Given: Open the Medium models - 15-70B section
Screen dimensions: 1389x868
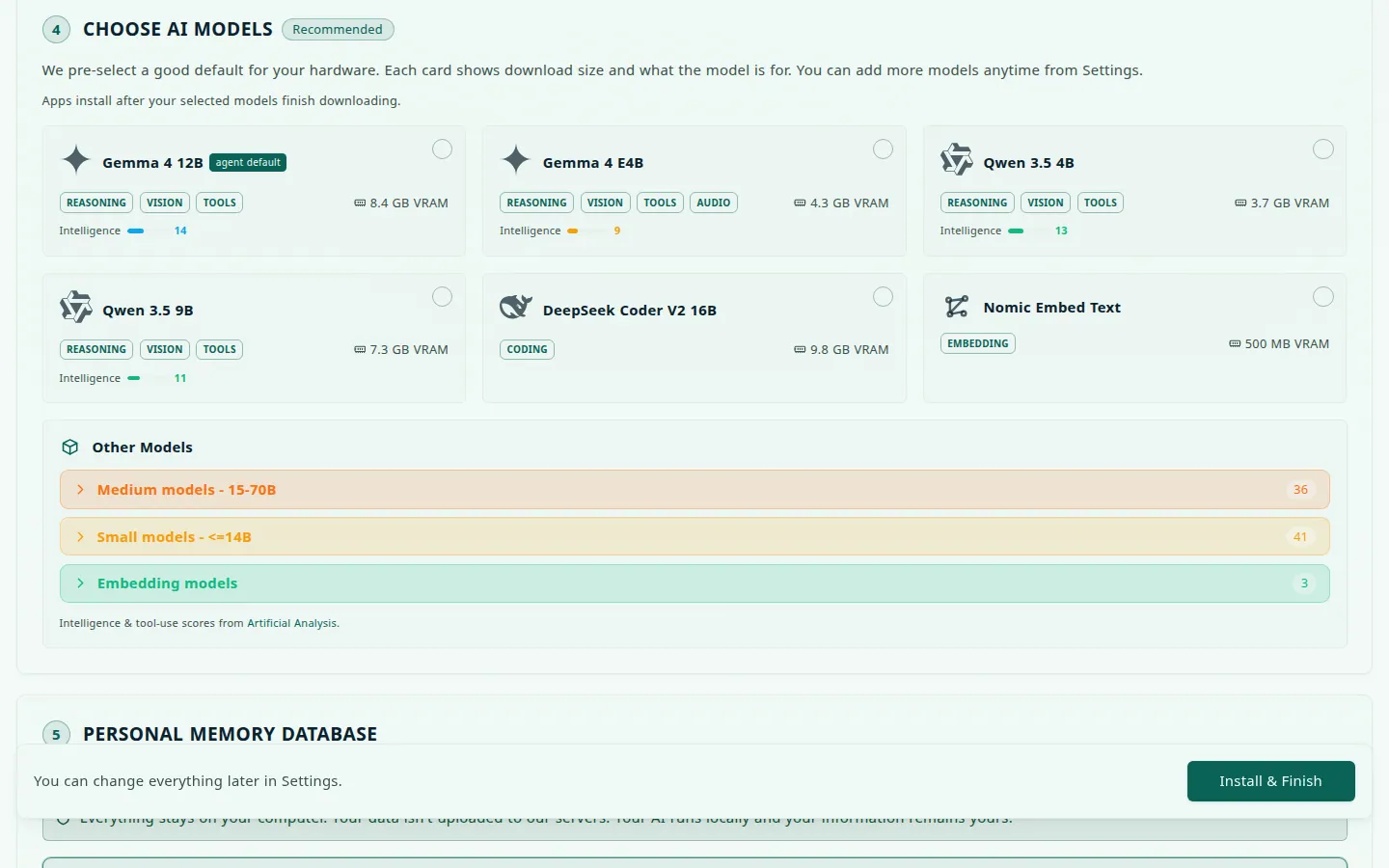Looking at the screenshot, I should pyautogui.click(x=694, y=490).
